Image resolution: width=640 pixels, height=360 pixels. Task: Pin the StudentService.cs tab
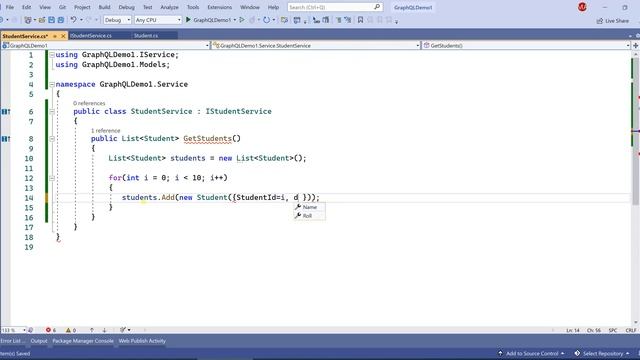point(55,36)
